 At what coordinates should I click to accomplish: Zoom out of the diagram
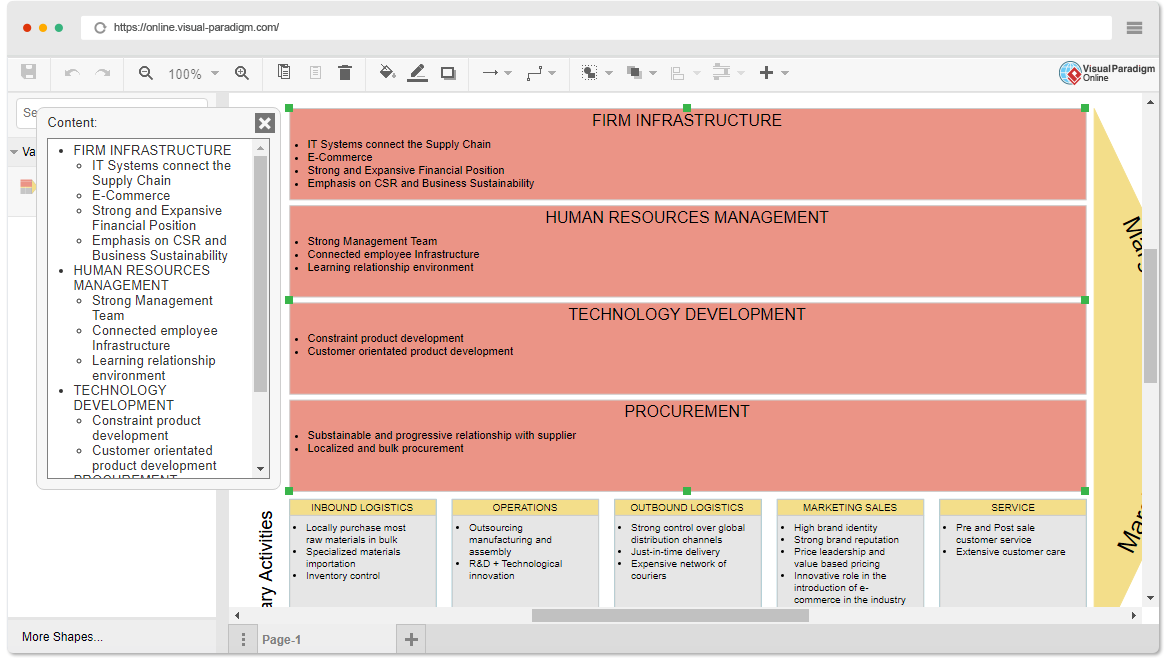point(146,72)
